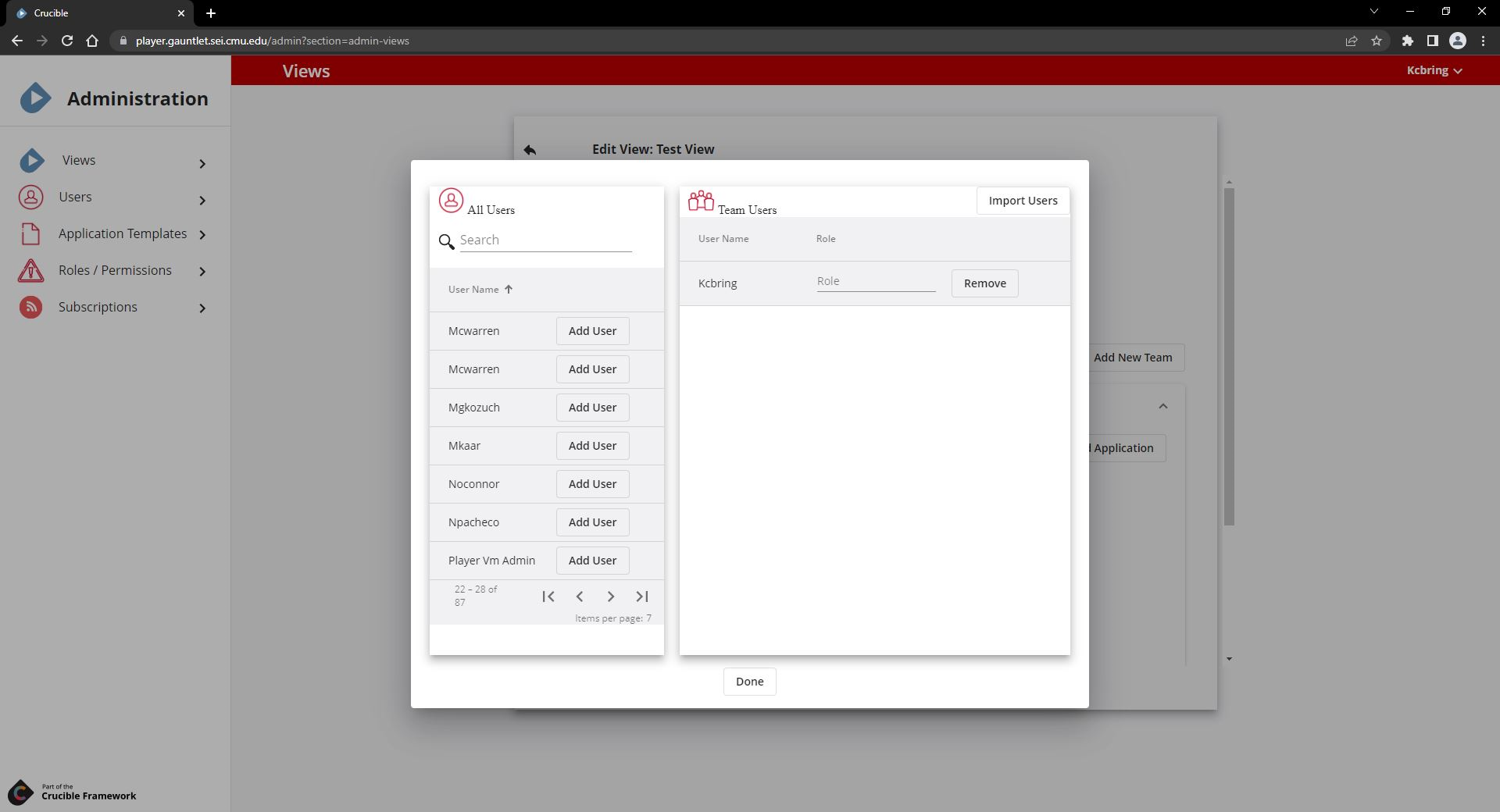1500x812 pixels.
Task: Advance to the next users page
Action: 611,597
